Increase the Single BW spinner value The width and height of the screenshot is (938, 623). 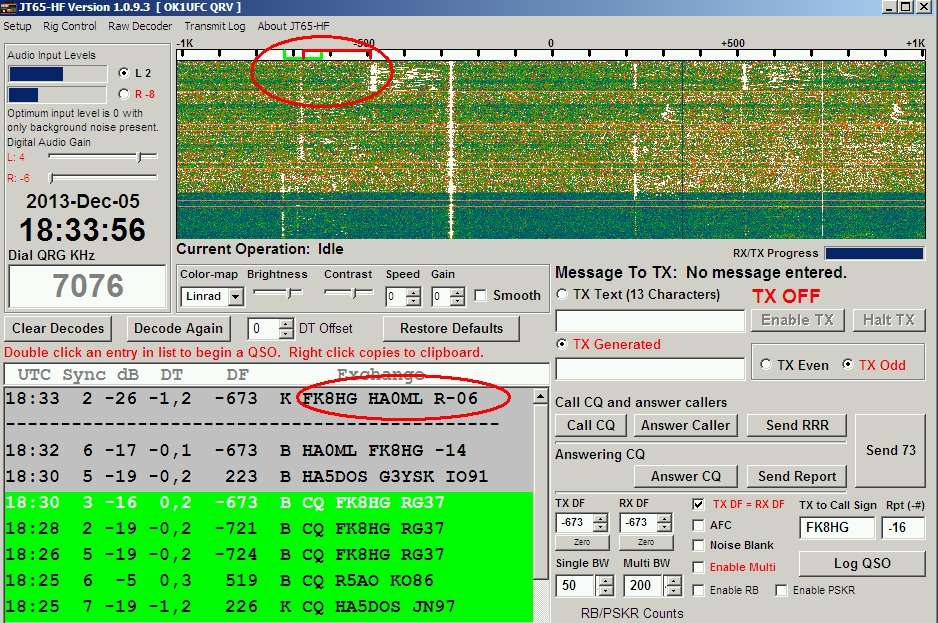(x=600, y=580)
